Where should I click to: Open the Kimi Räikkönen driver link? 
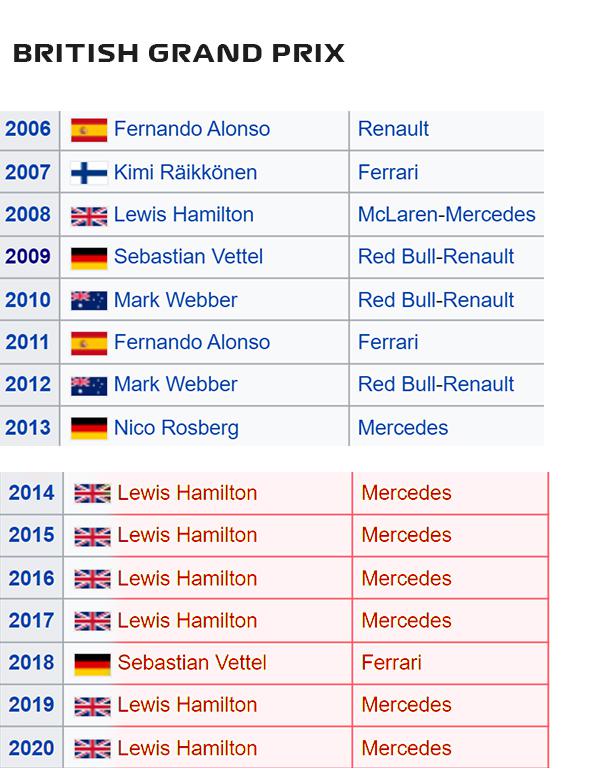tap(185, 173)
